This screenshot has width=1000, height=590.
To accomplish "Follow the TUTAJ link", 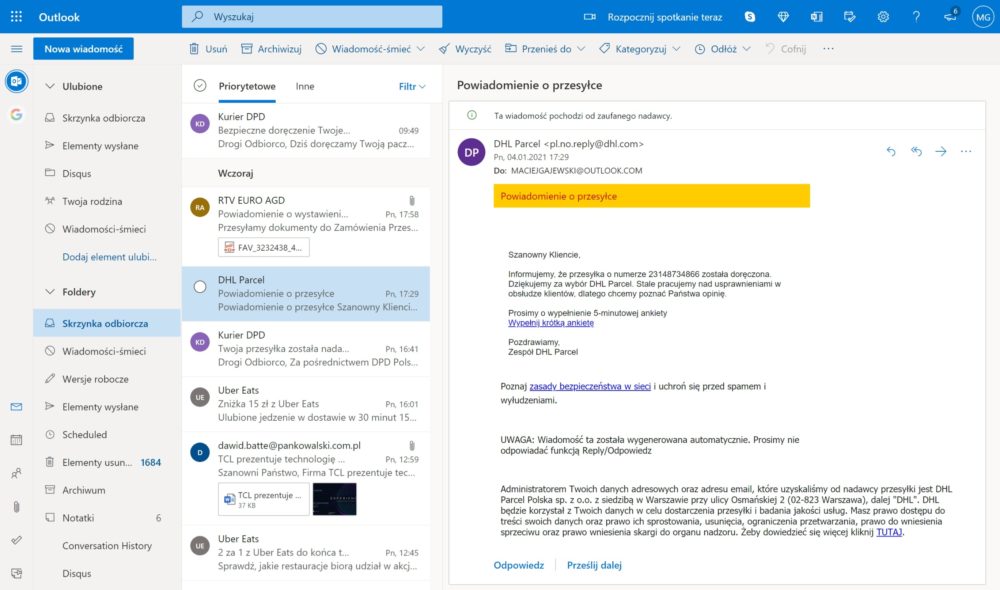I will point(889,532).
